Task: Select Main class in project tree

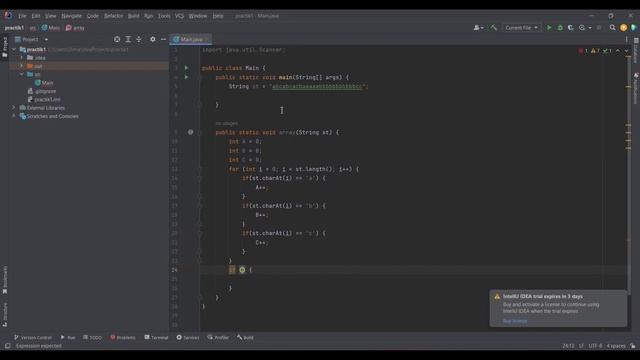Action: (x=44, y=83)
